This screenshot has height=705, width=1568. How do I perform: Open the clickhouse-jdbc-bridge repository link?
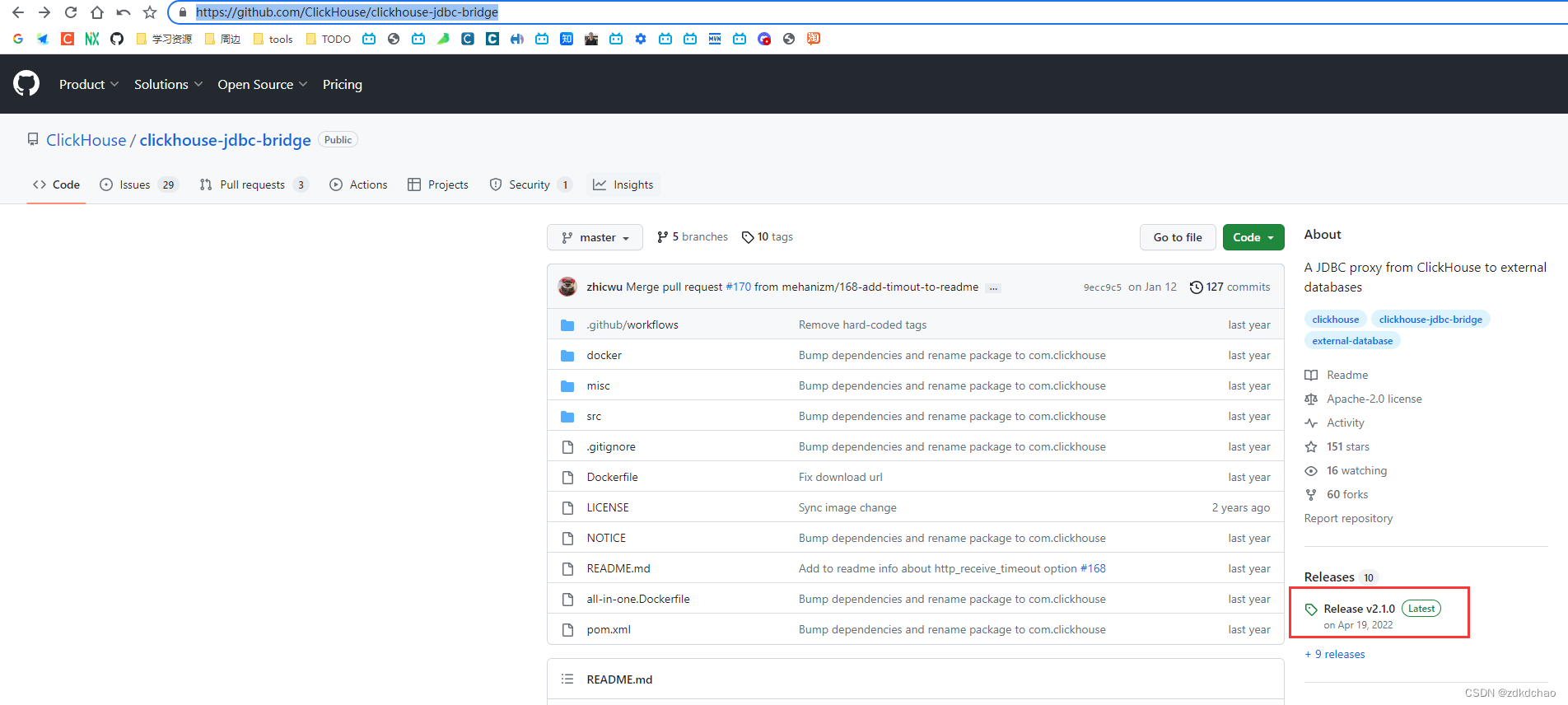point(225,140)
